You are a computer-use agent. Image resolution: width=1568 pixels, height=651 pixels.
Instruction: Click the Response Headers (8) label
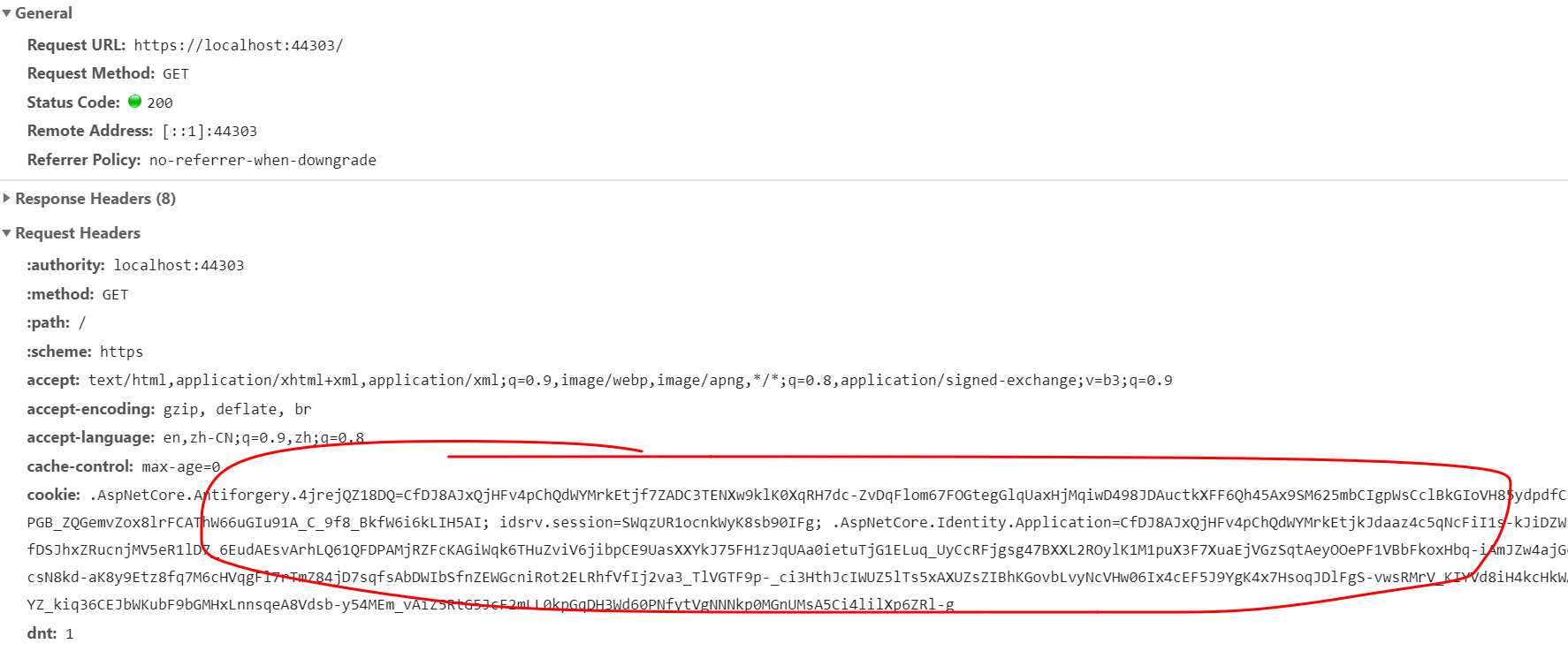point(94,198)
